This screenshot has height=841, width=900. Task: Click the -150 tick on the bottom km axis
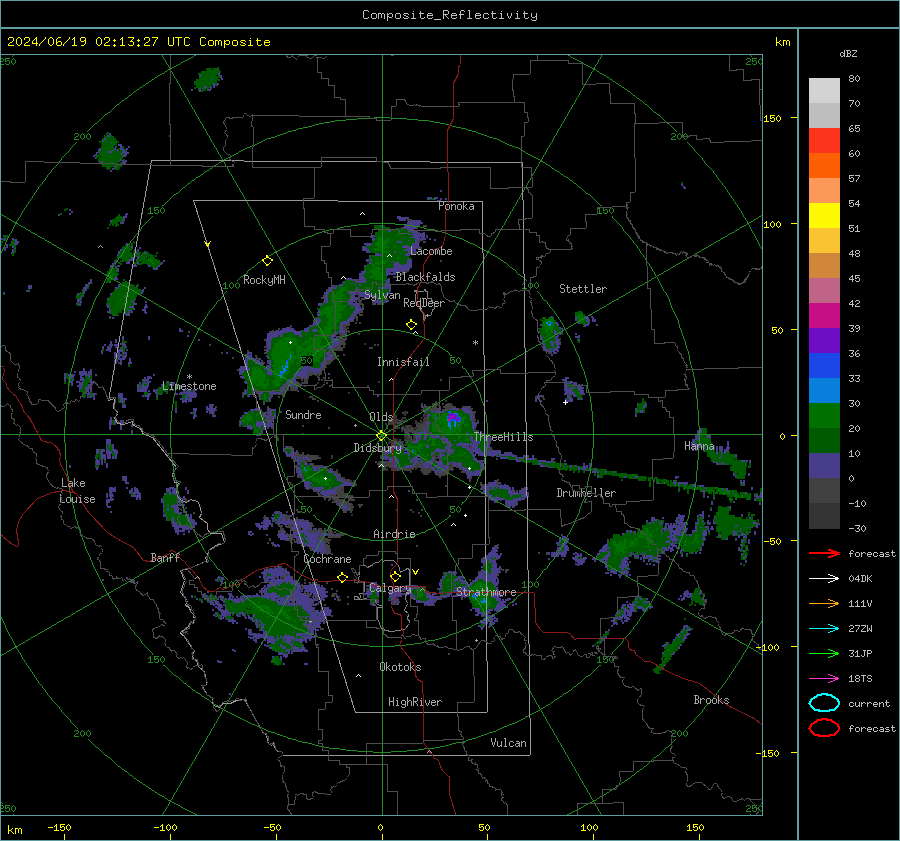[x=59, y=828]
